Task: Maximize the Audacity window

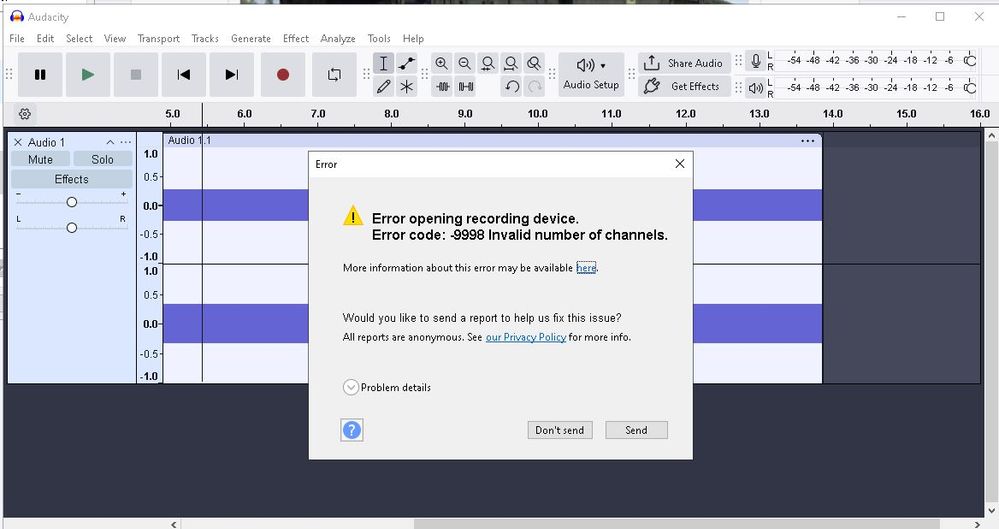Action: point(940,17)
